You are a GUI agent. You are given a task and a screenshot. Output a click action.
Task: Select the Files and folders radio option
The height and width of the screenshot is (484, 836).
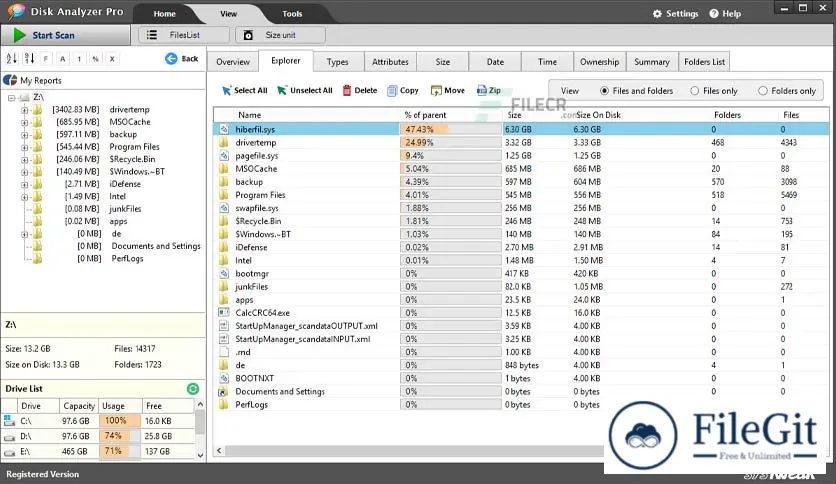(604, 91)
